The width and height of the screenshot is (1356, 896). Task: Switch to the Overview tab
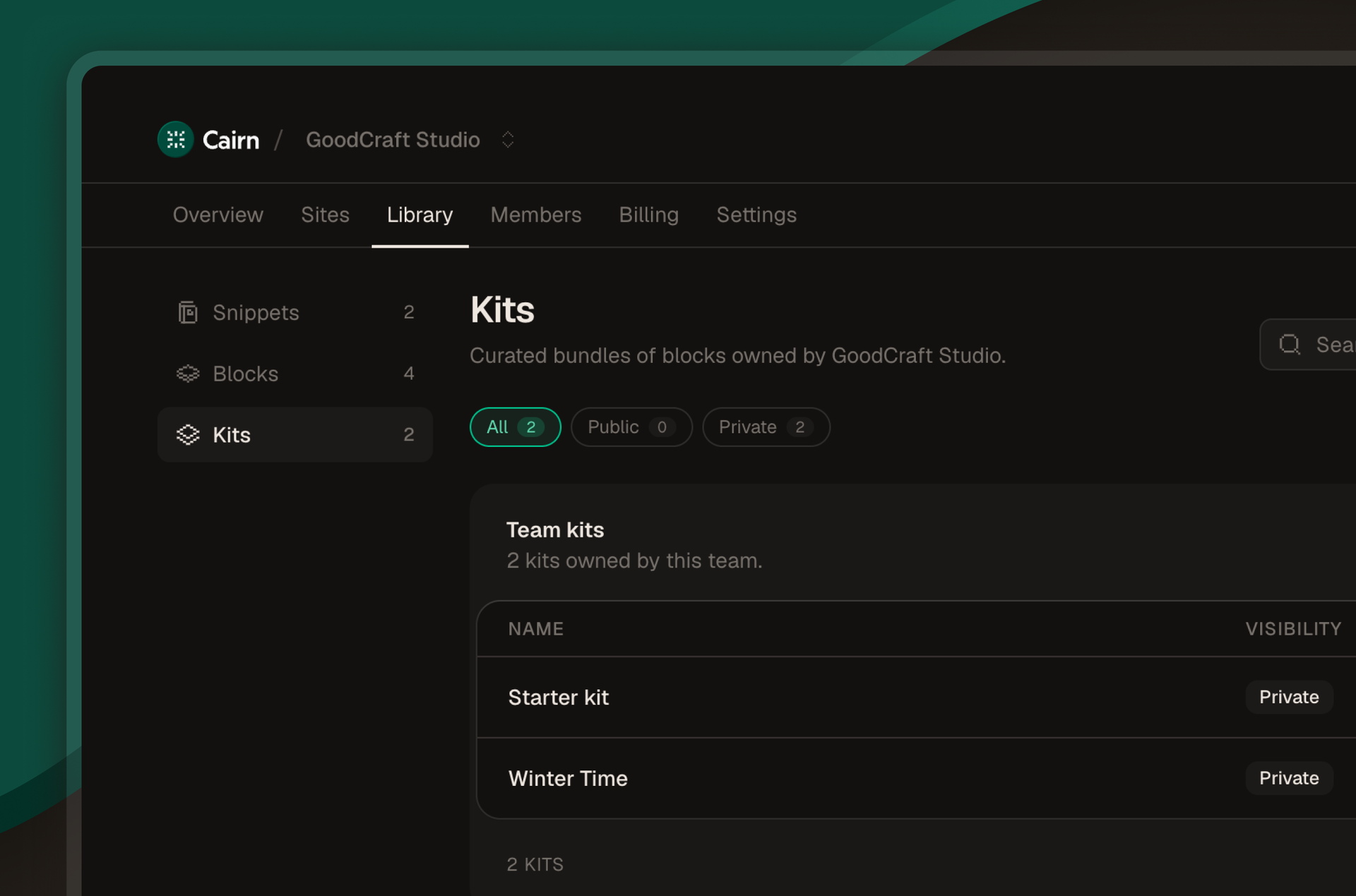coord(218,215)
